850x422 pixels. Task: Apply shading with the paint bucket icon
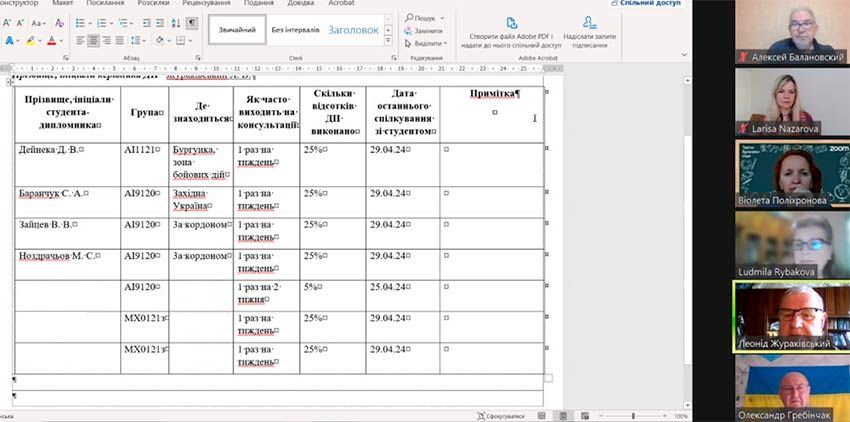click(159, 40)
